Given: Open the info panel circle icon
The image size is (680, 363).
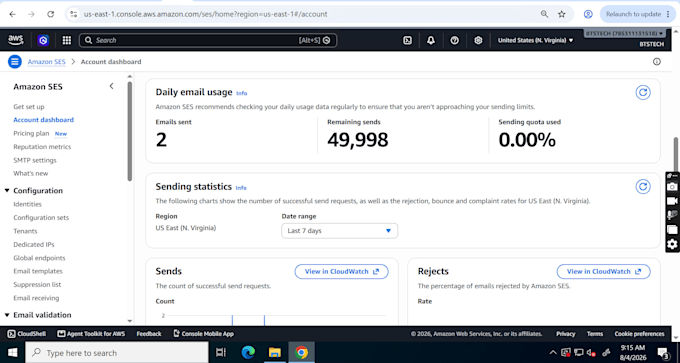Looking at the screenshot, I should [x=657, y=62].
